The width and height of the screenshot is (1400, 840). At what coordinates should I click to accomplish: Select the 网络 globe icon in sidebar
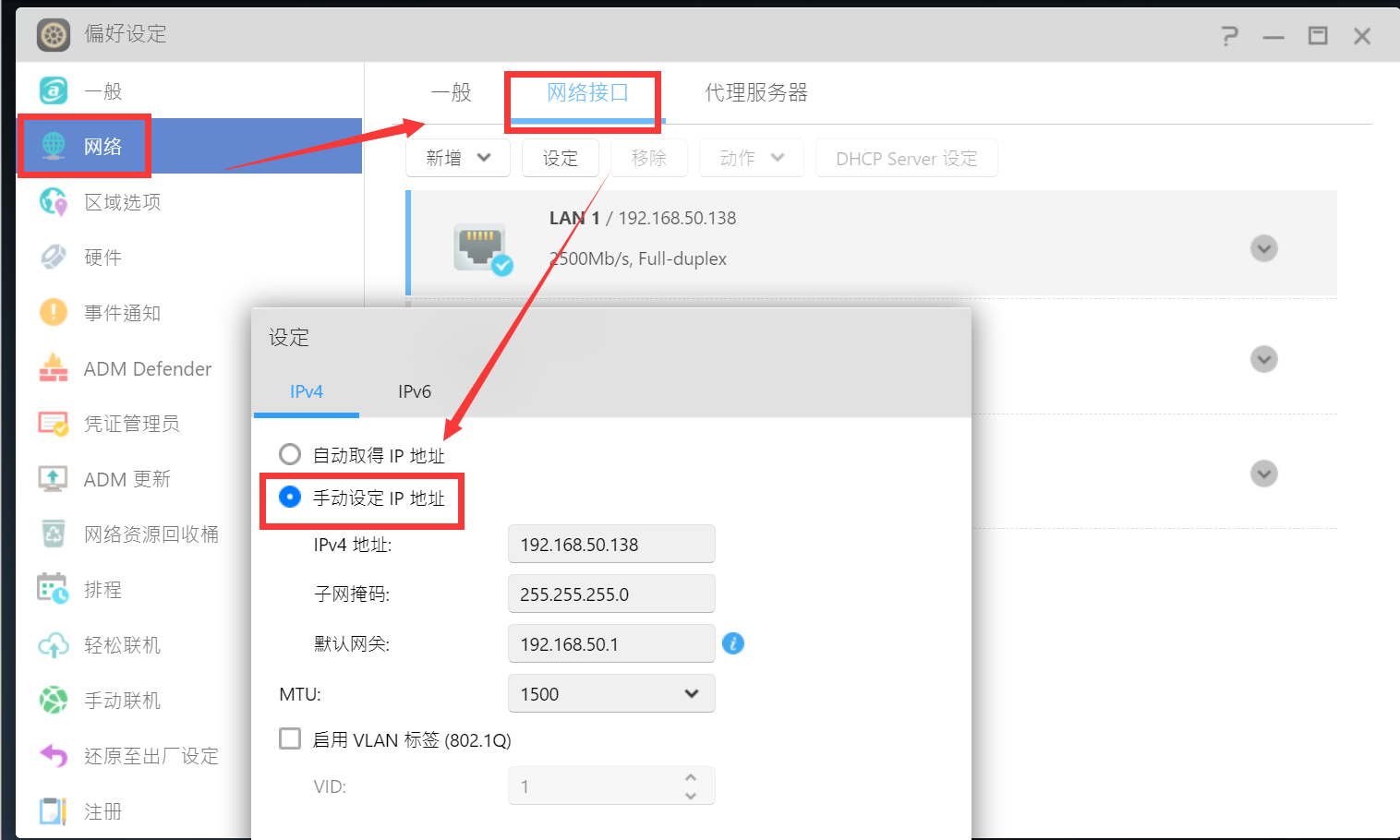[54, 146]
